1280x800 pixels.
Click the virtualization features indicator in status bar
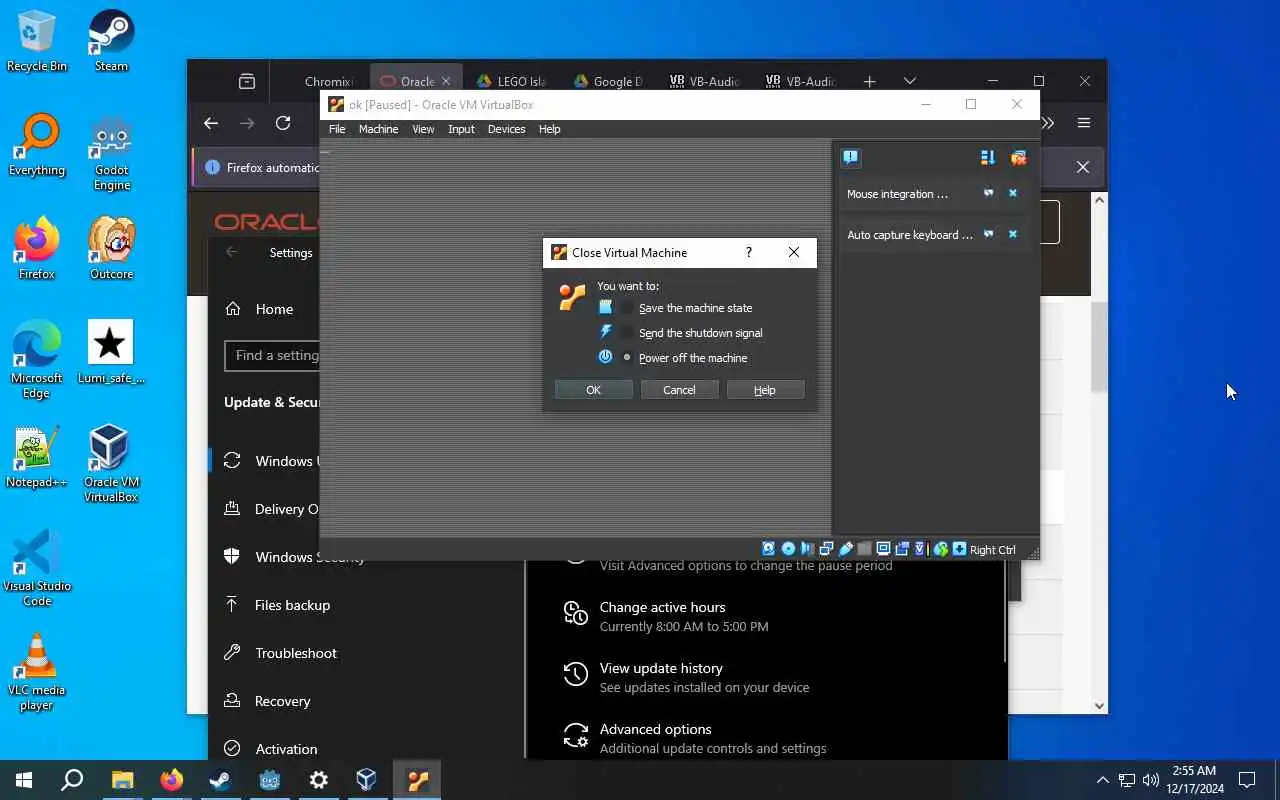click(921, 549)
